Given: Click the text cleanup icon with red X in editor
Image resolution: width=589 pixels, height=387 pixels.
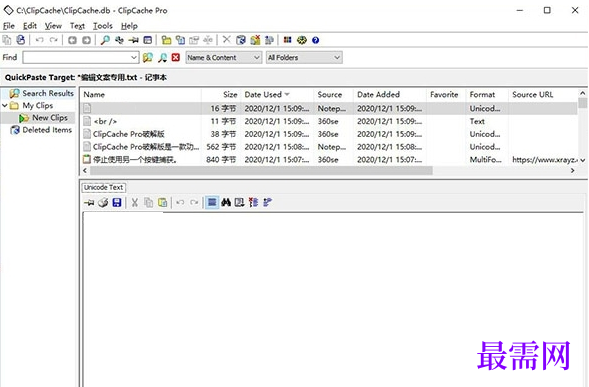Looking at the screenshot, I should click(x=254, y=203).
